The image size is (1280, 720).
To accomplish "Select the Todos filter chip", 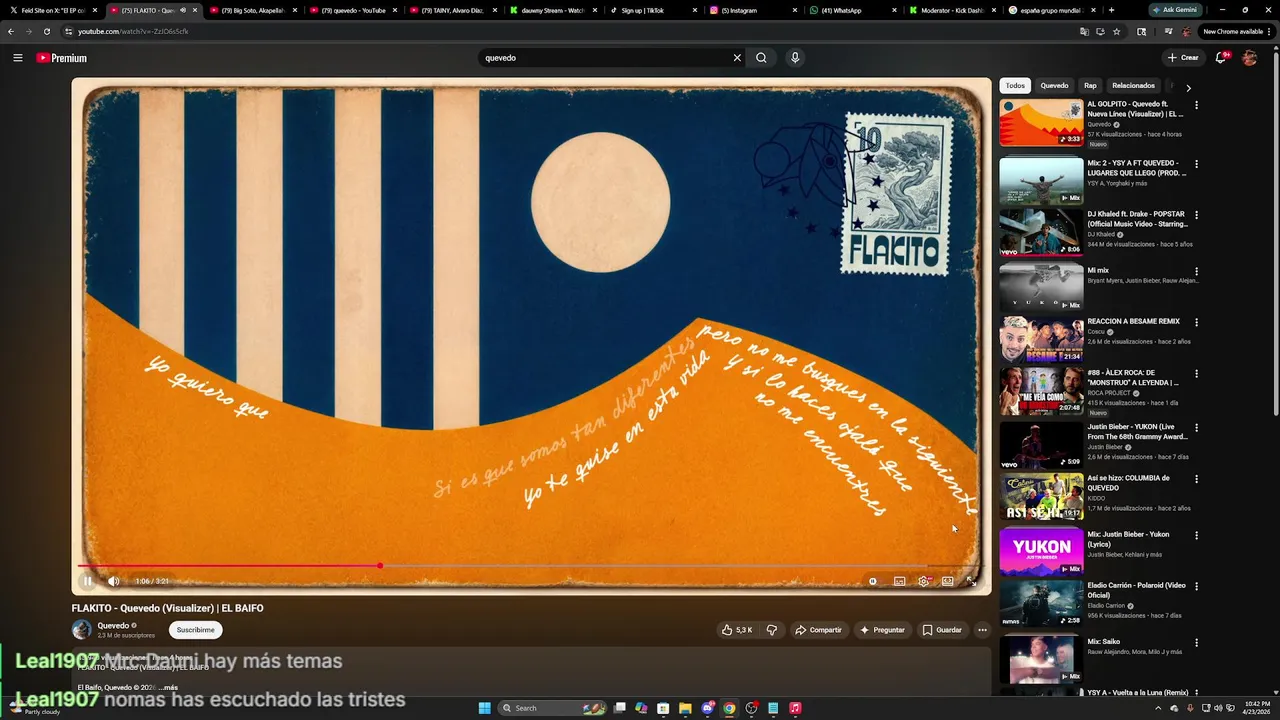I will click(x=1015, y=86).
